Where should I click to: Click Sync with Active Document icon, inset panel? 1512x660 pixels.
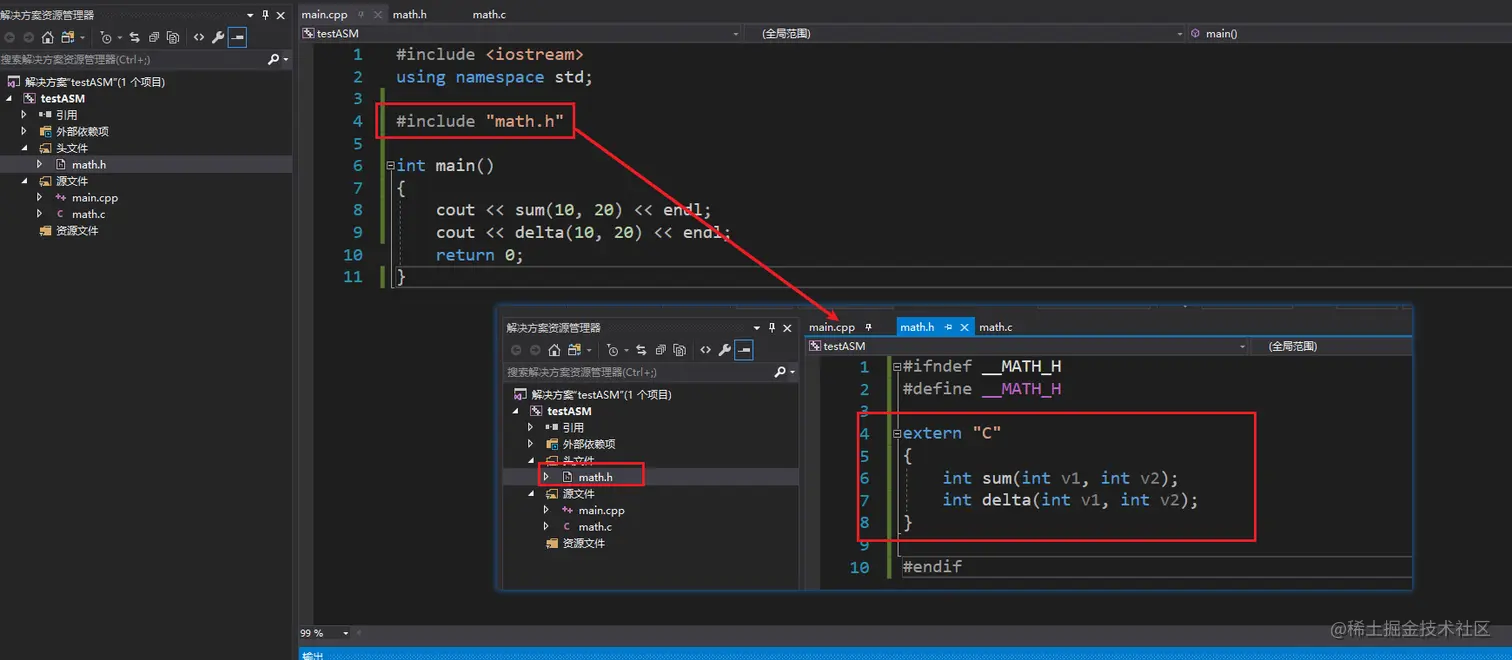[x=641, y=350]
